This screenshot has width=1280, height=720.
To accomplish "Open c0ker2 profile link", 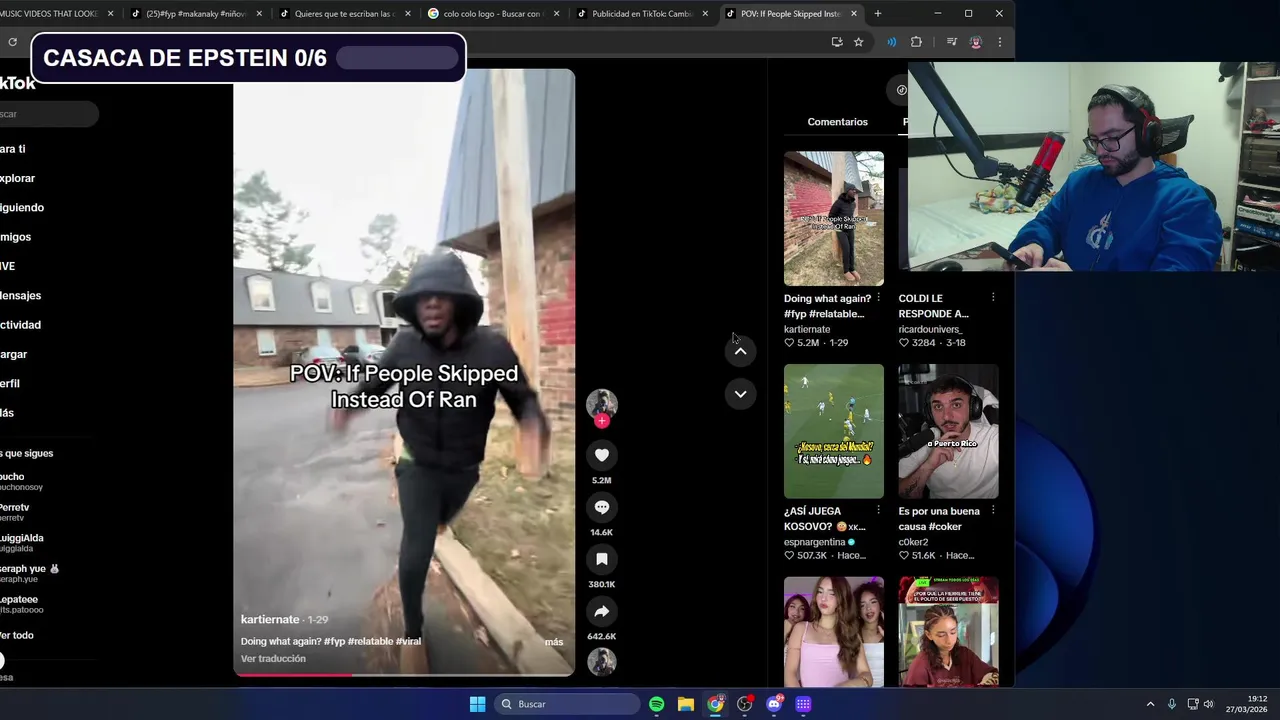I will pyautogui.click(x=913, y=542).
